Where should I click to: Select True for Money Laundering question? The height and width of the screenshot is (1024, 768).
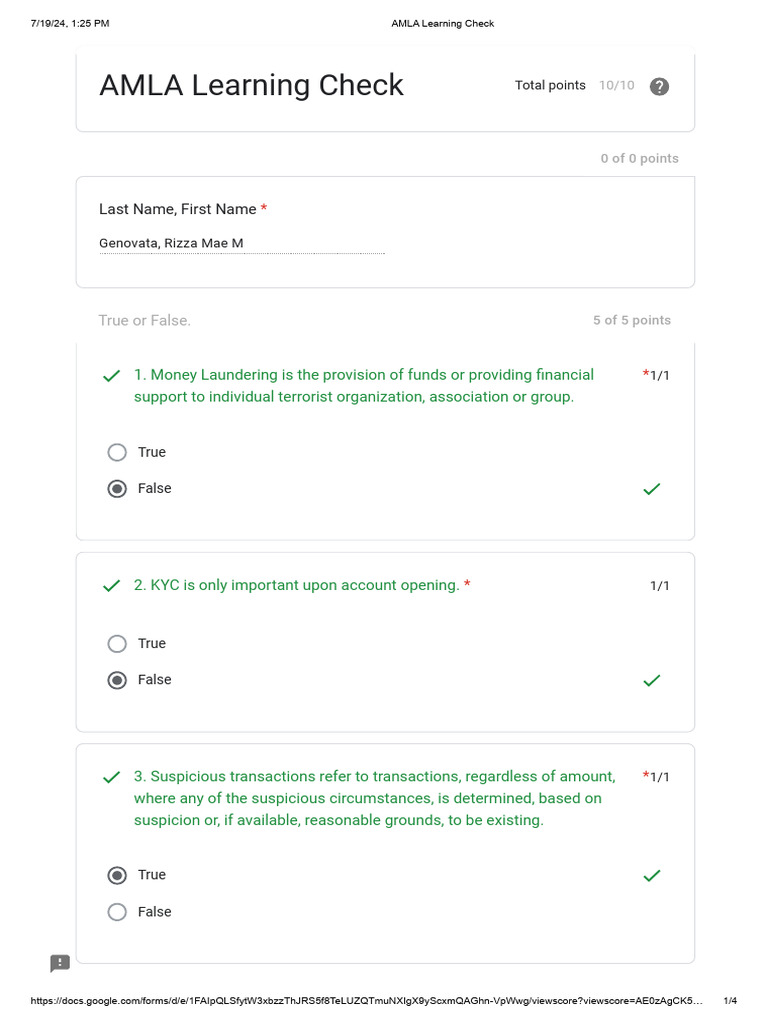117,452
